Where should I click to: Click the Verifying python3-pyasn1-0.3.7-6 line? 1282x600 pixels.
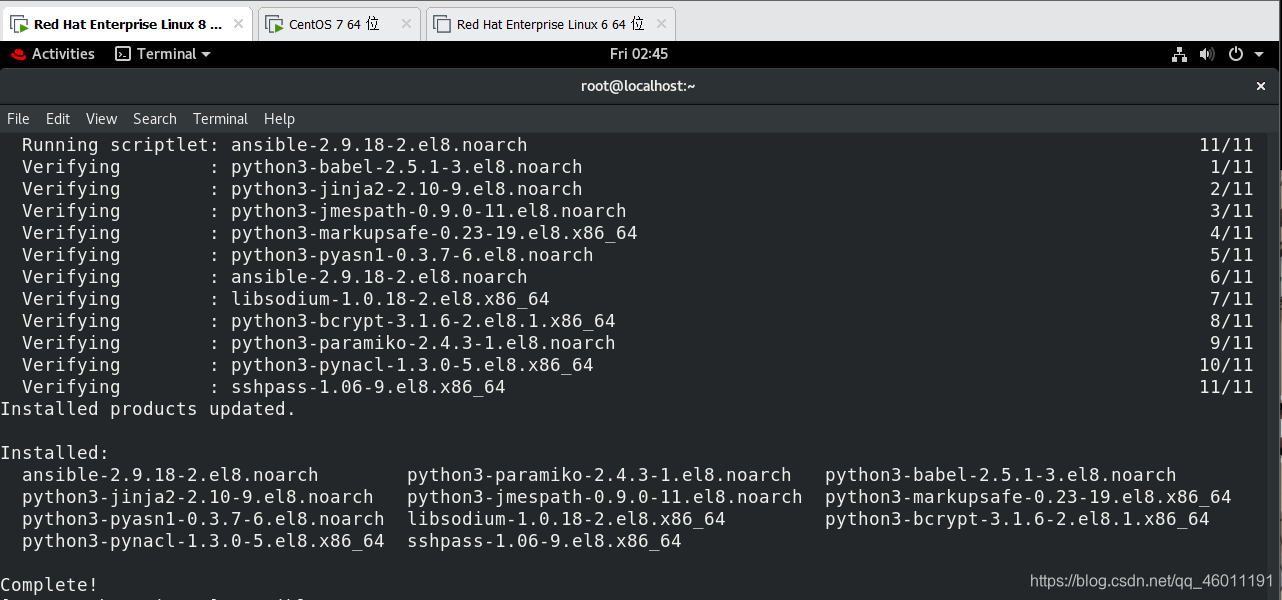[637, 255]
